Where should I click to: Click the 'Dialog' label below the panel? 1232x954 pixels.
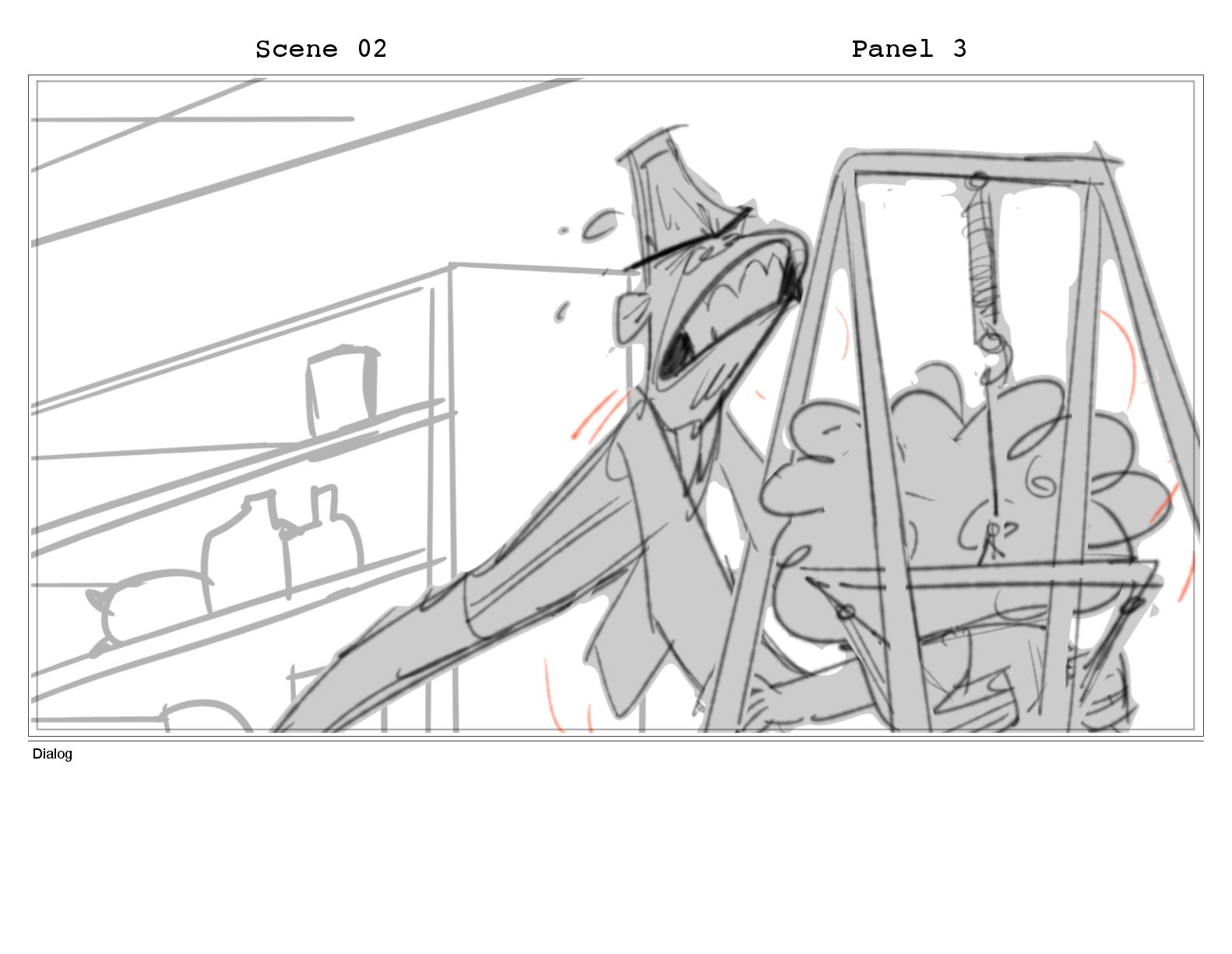(52, 754)
